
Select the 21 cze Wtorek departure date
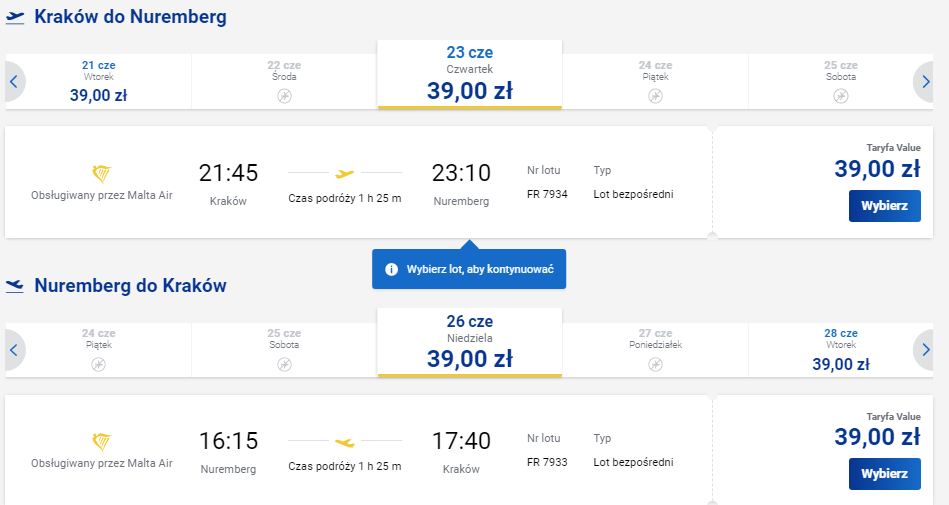coord(99,82)
